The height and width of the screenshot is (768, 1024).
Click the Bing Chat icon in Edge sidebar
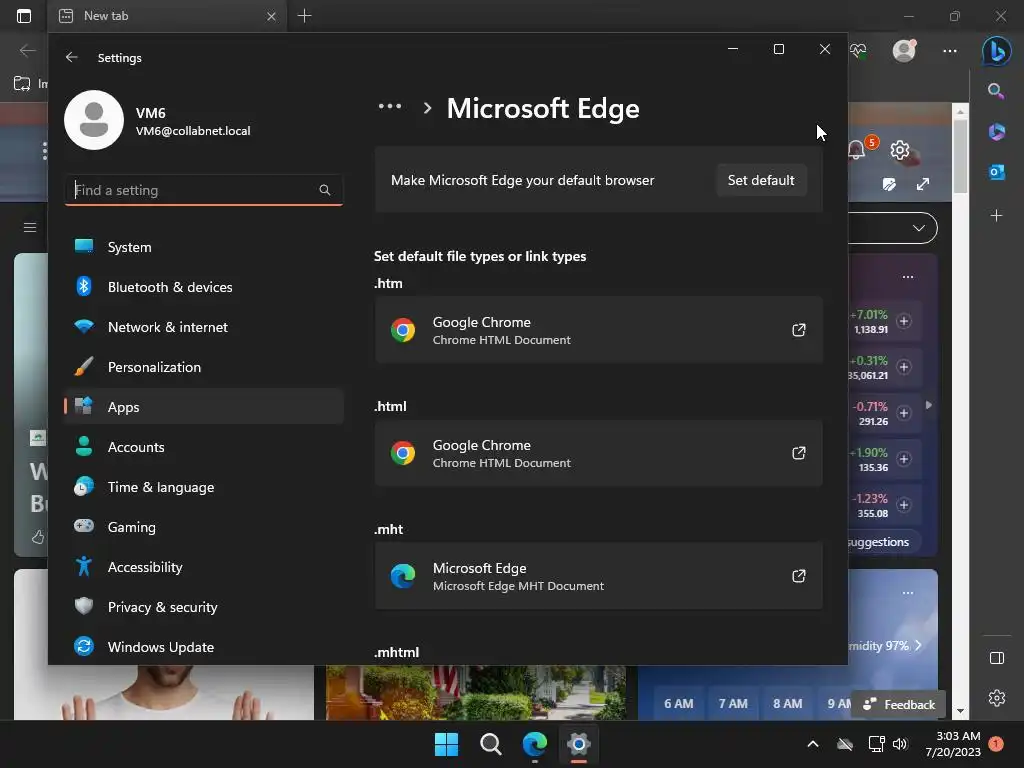pos(997,50)
